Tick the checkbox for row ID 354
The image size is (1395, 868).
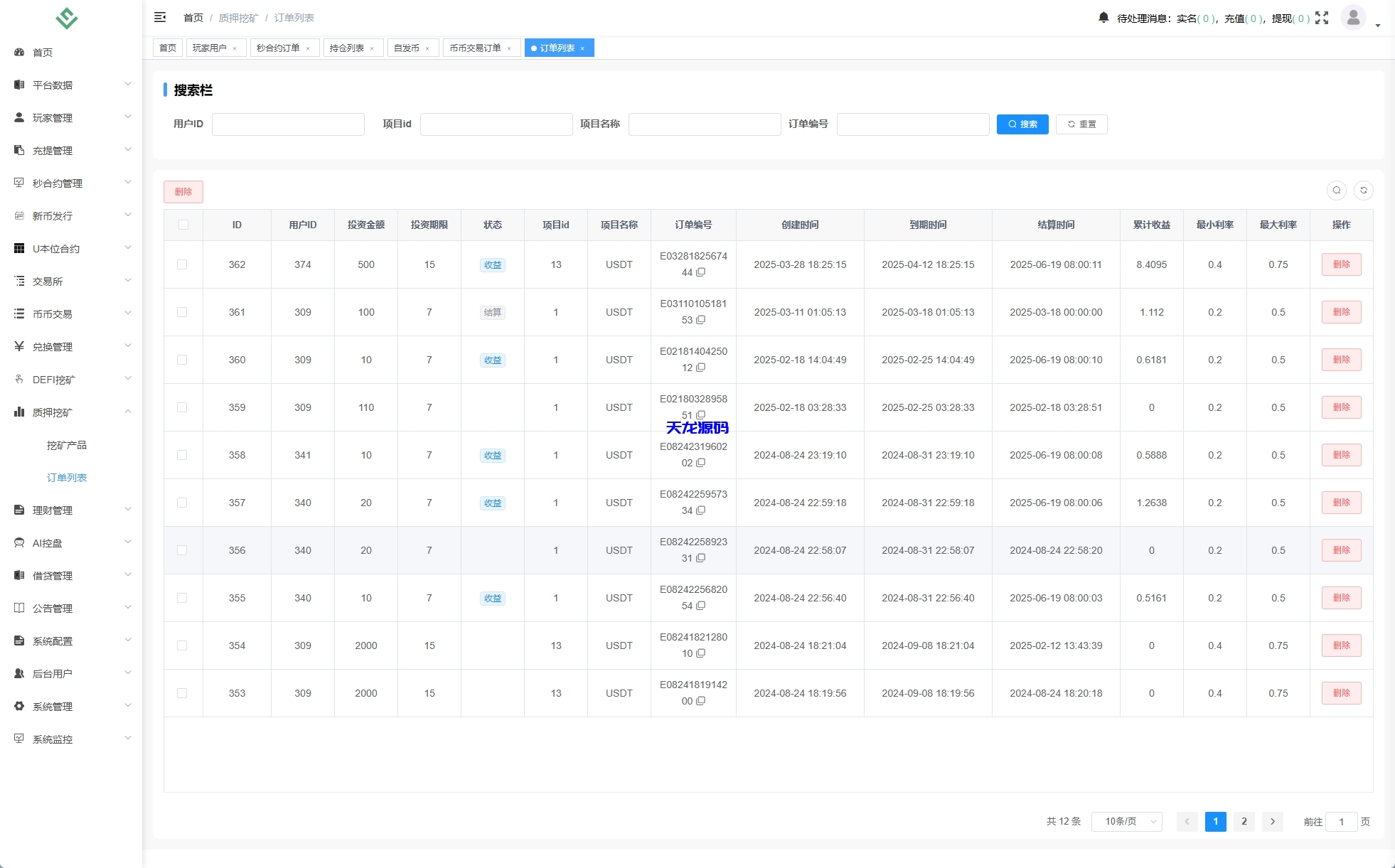pos(182,645)
